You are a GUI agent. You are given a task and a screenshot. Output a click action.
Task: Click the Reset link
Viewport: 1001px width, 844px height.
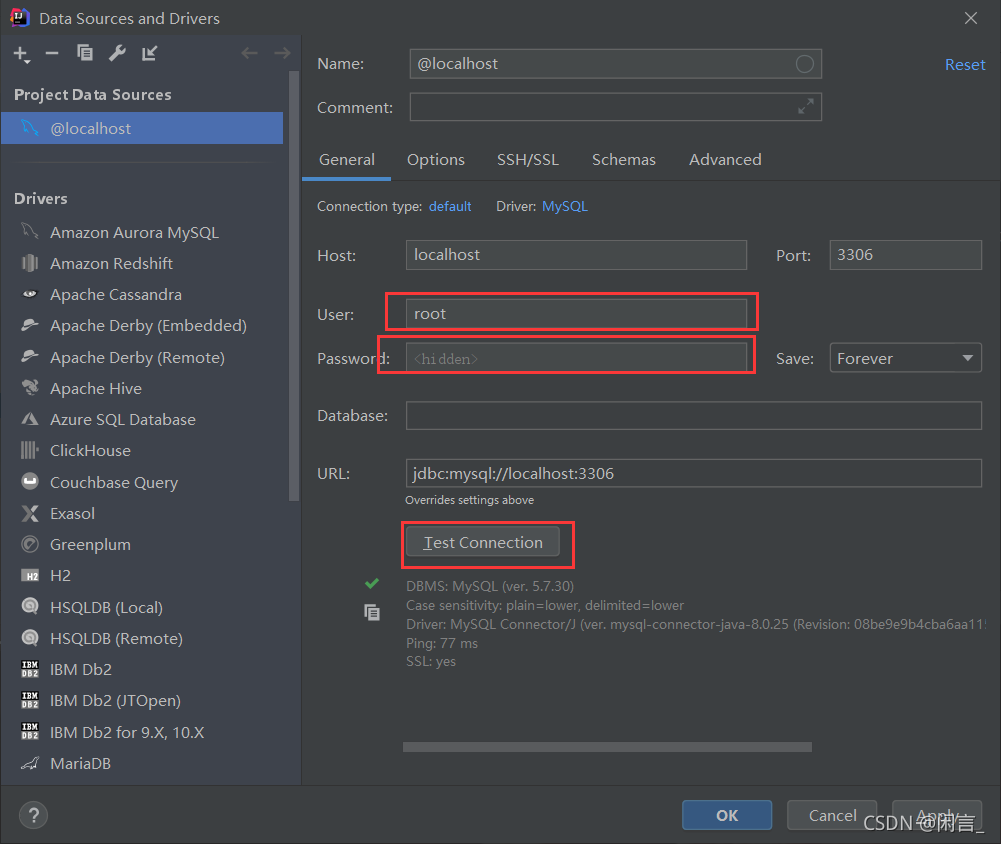[965, 64]
